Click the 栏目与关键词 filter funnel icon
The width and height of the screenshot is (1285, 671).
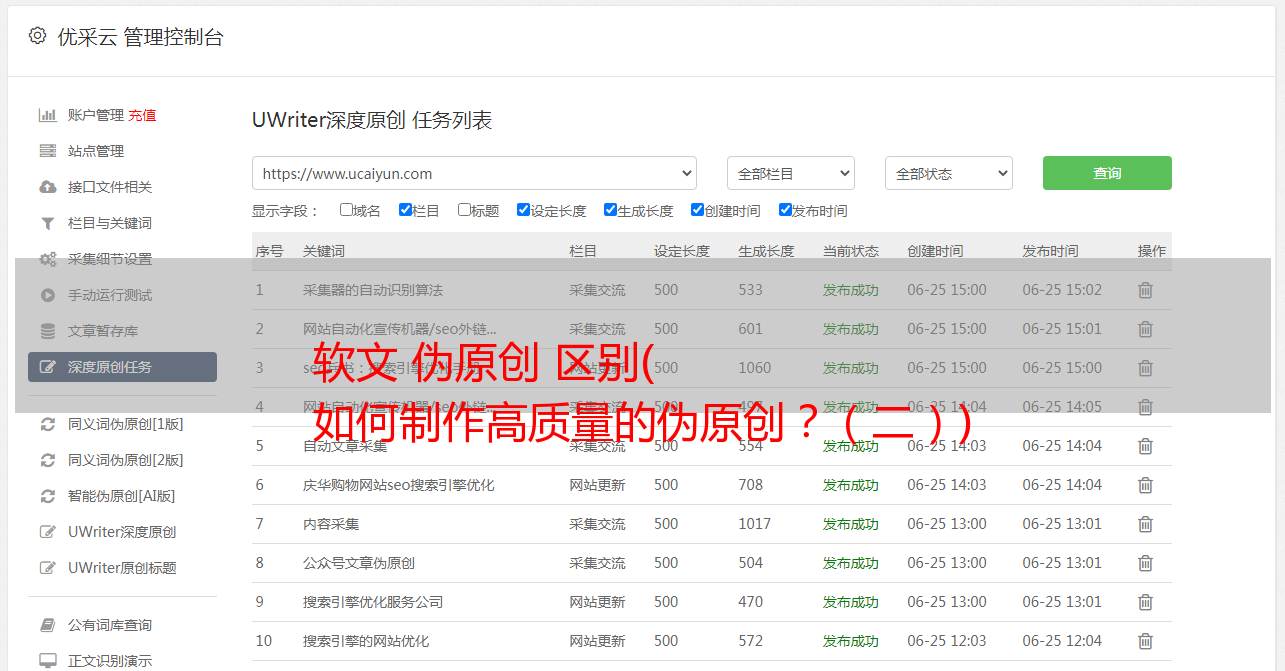(48, 223)
